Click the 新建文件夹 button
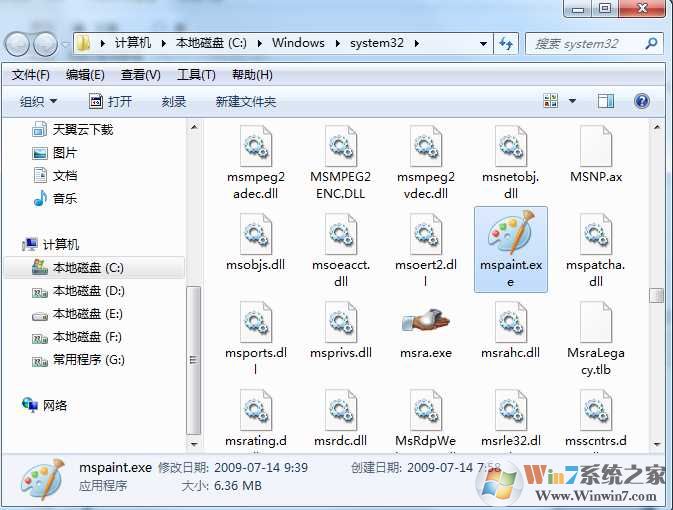Screen dimensions: 673x510 point(246,102)
